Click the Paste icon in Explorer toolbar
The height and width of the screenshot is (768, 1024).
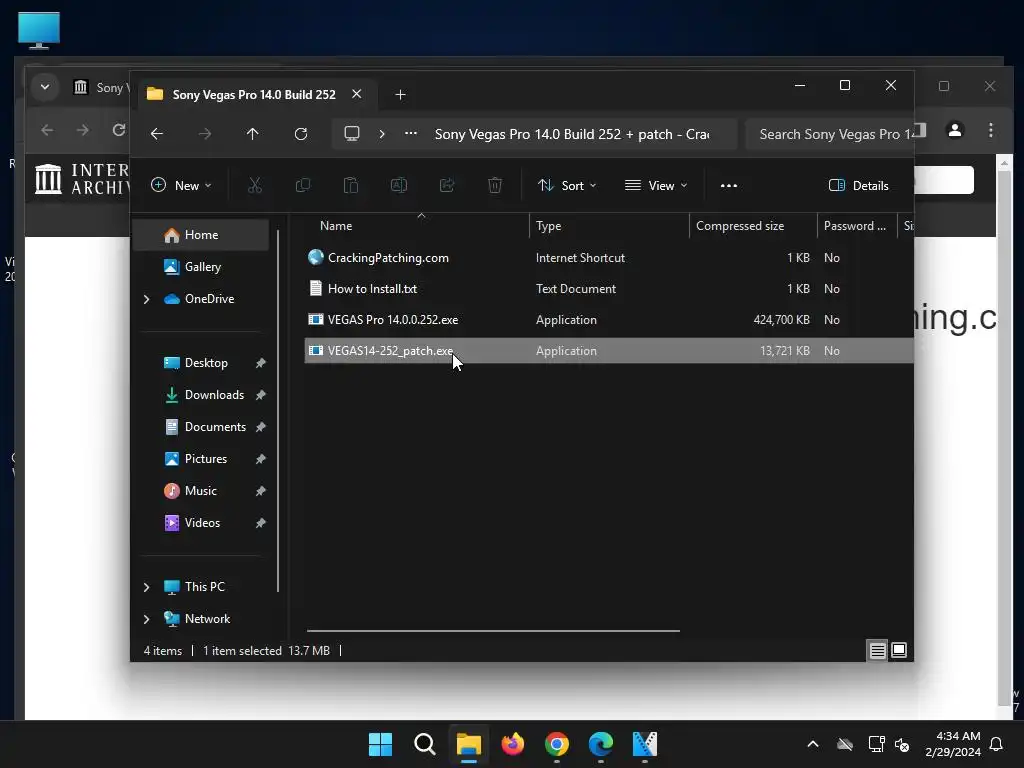coord(351,185)
